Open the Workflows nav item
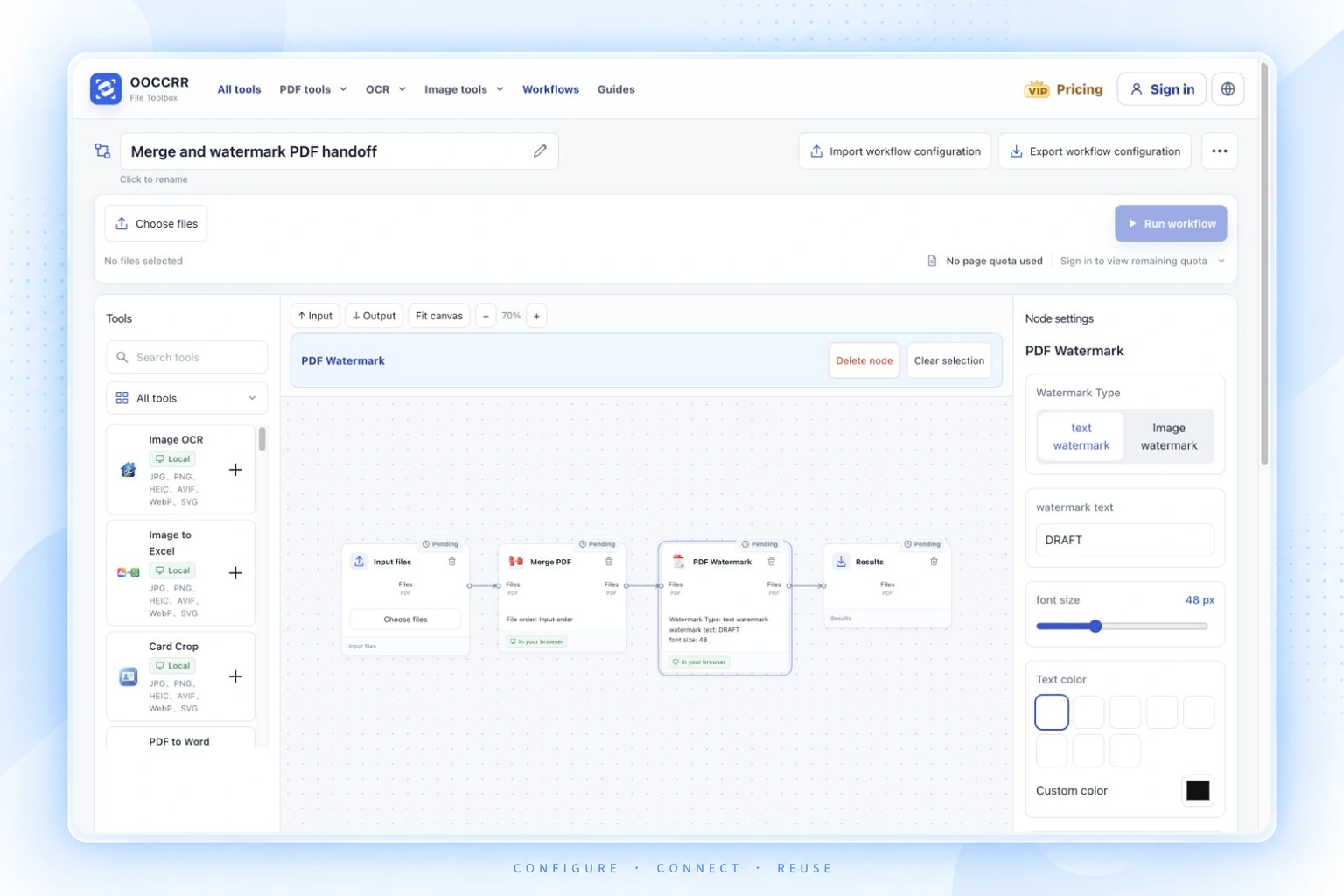Screen dimensions: 1344x896 click(x=550, y=89)
